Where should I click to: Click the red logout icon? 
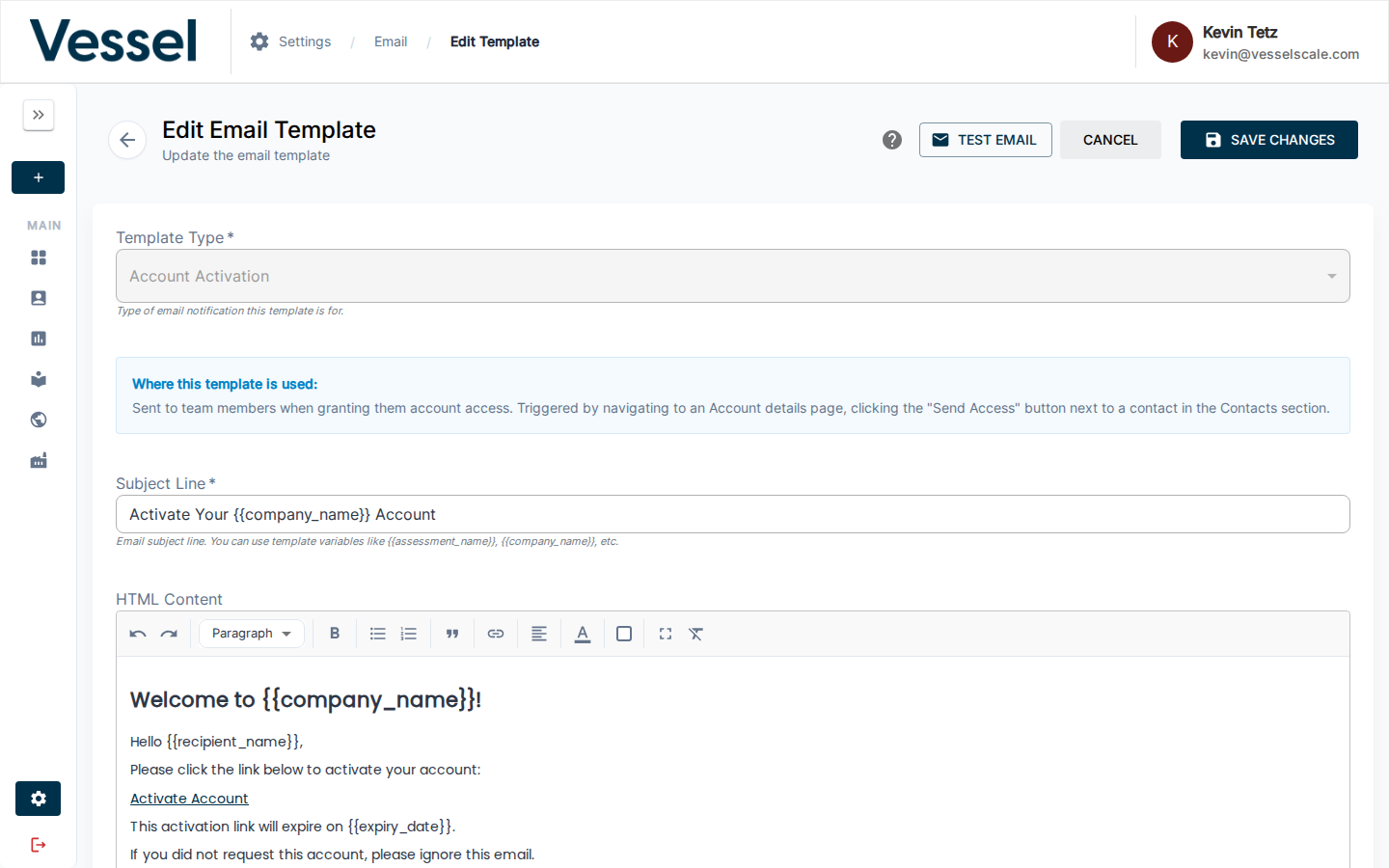pyautogui.click(x=39, y=845)
